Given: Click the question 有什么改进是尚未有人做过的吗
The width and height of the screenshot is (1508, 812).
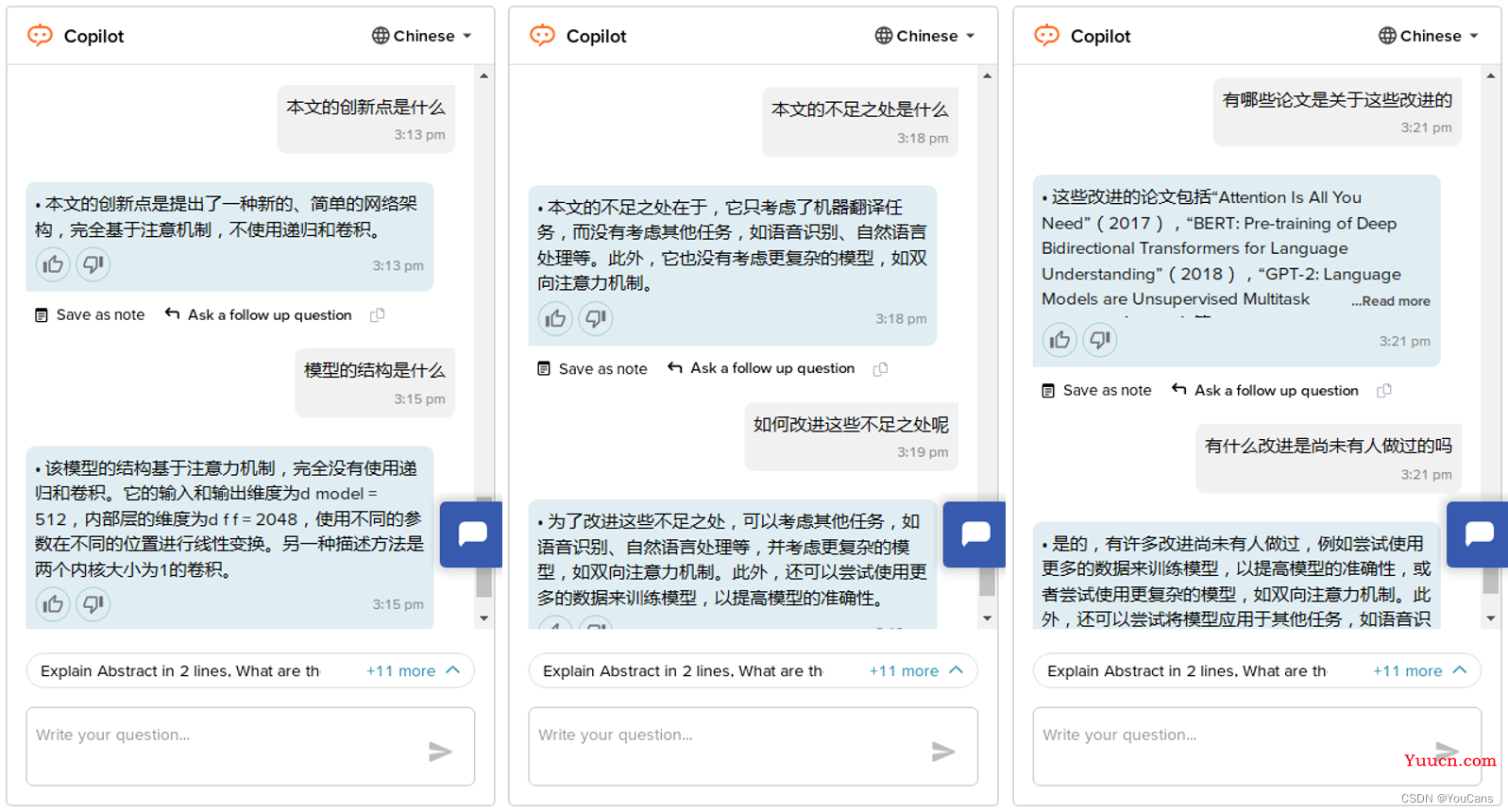Looking at the screenshot, I should [x=1328, y=446].
